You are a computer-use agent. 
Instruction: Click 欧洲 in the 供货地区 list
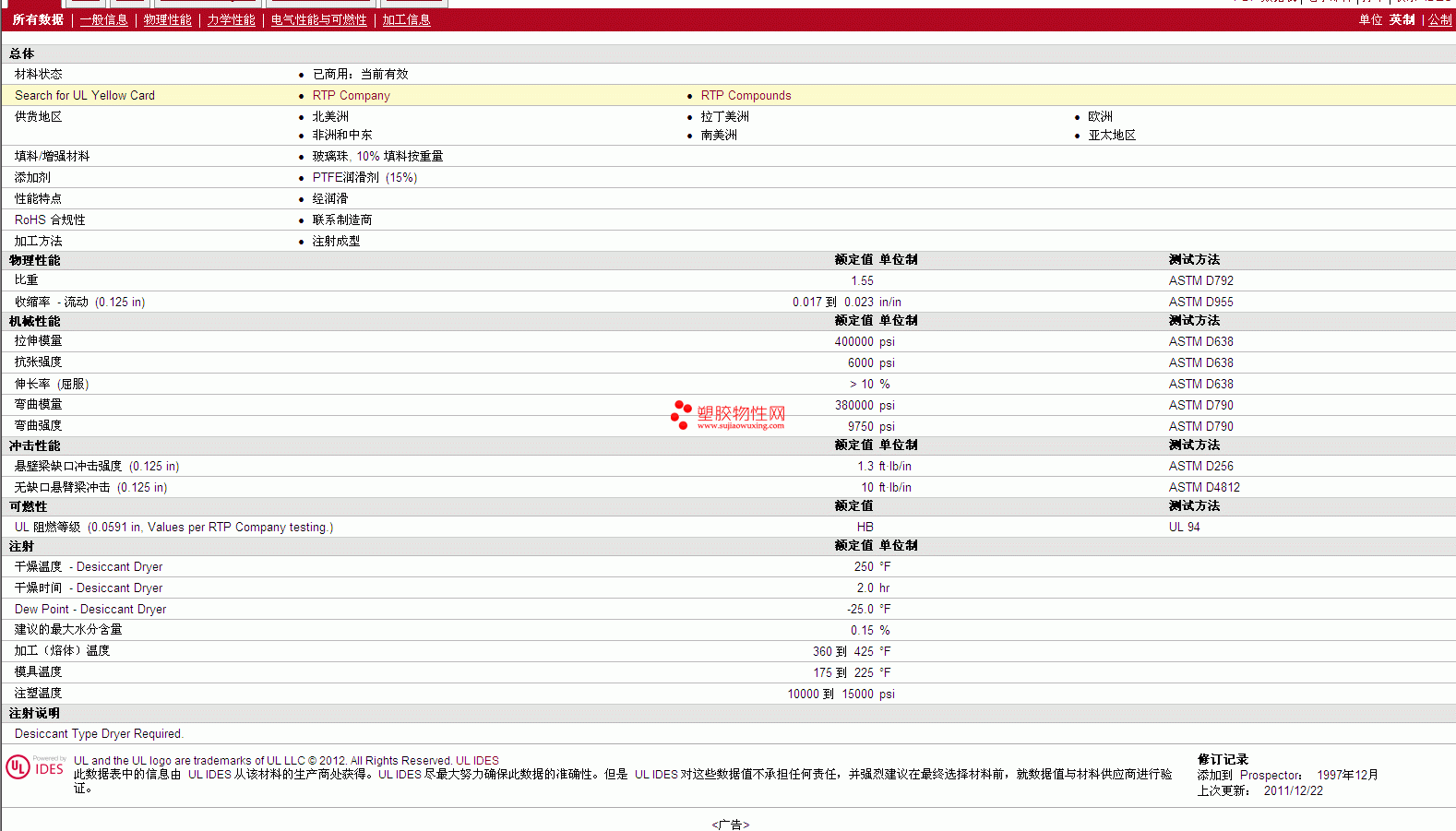click(1101, 116)
